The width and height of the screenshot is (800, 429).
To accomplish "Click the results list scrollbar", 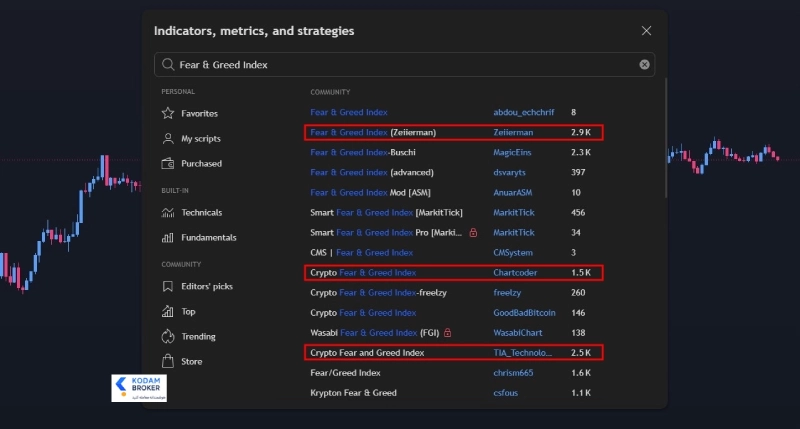I will click(x=665, y=138).
